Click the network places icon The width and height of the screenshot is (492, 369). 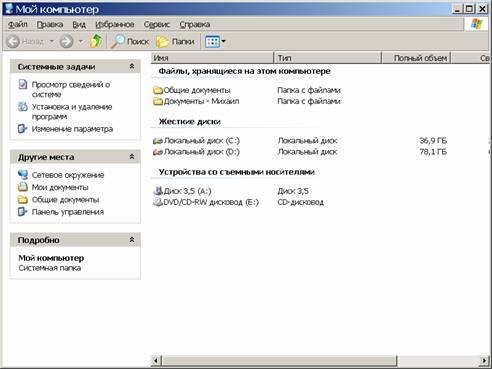click(23, 174)
